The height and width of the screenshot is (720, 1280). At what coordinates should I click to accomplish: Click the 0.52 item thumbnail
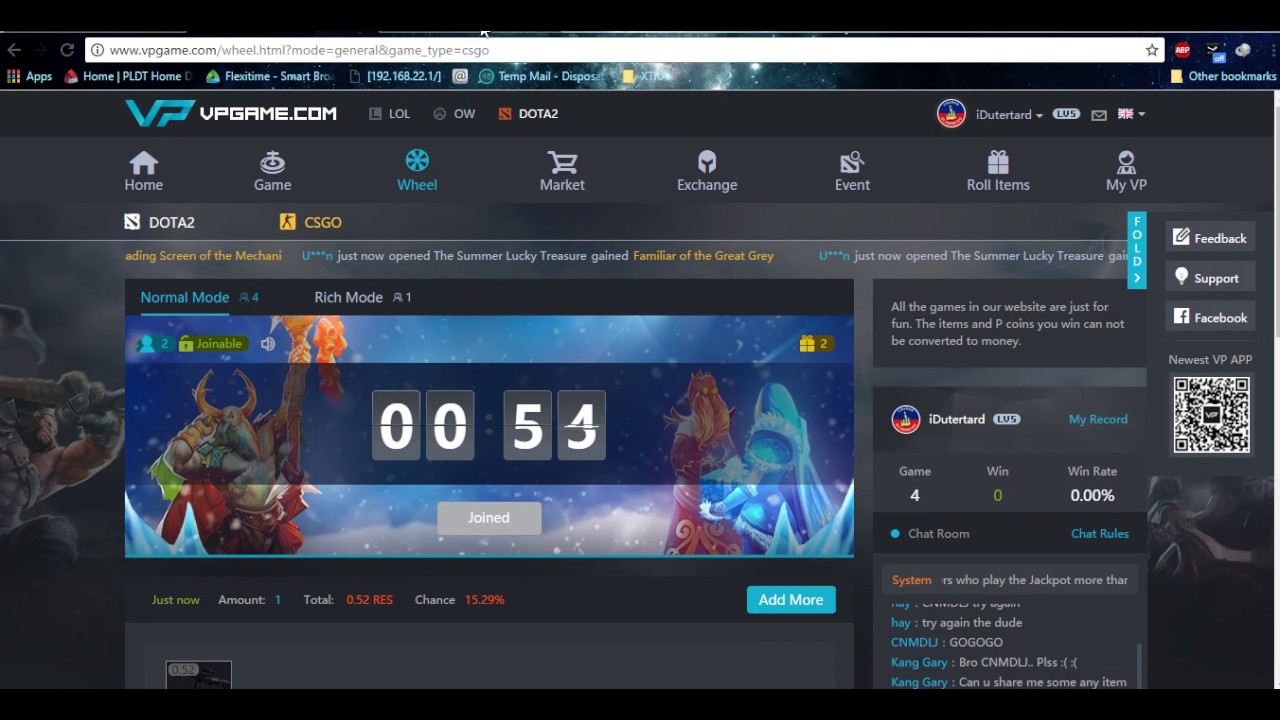coord(199,675)
